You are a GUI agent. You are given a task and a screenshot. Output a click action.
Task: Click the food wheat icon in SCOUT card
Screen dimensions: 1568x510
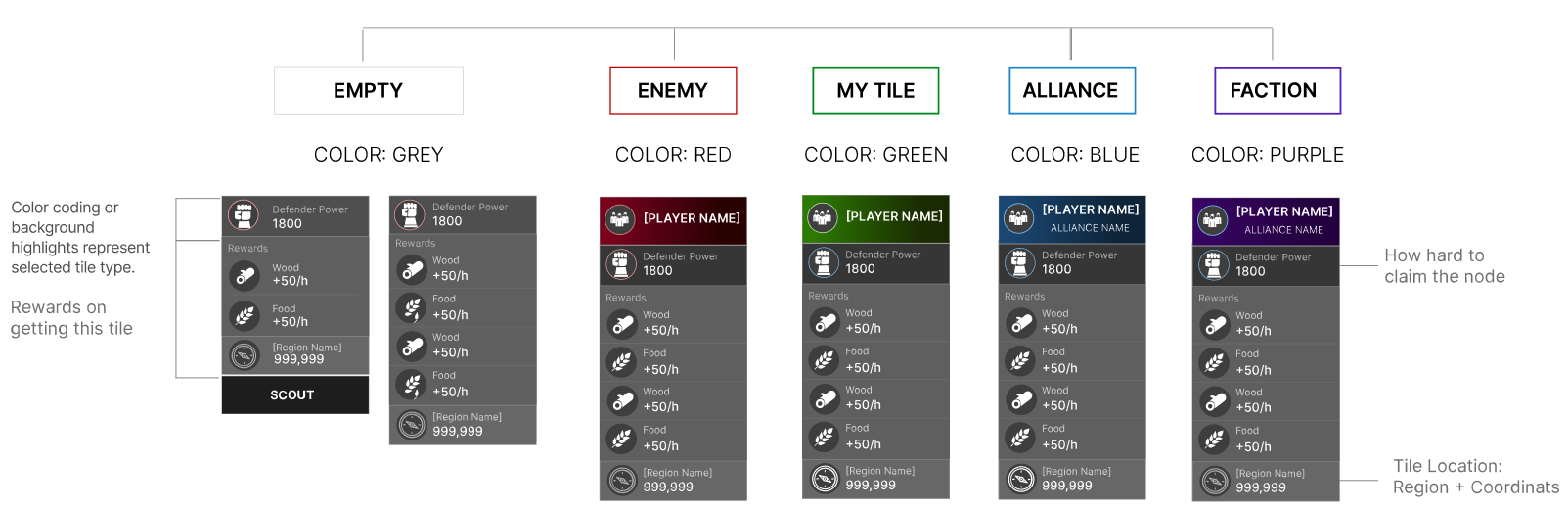pos(245,315)
